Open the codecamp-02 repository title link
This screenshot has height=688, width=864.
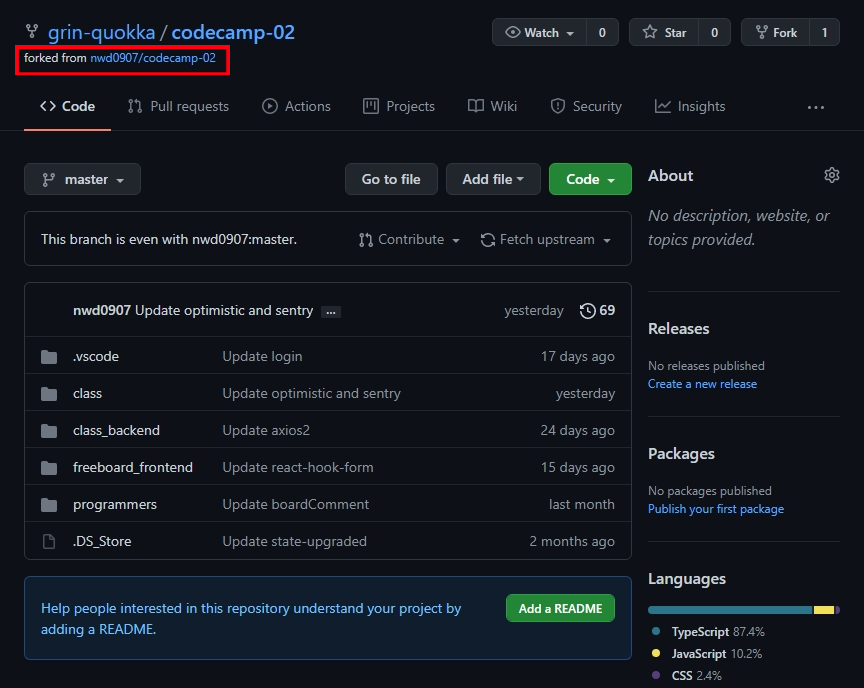coord(233,32)
